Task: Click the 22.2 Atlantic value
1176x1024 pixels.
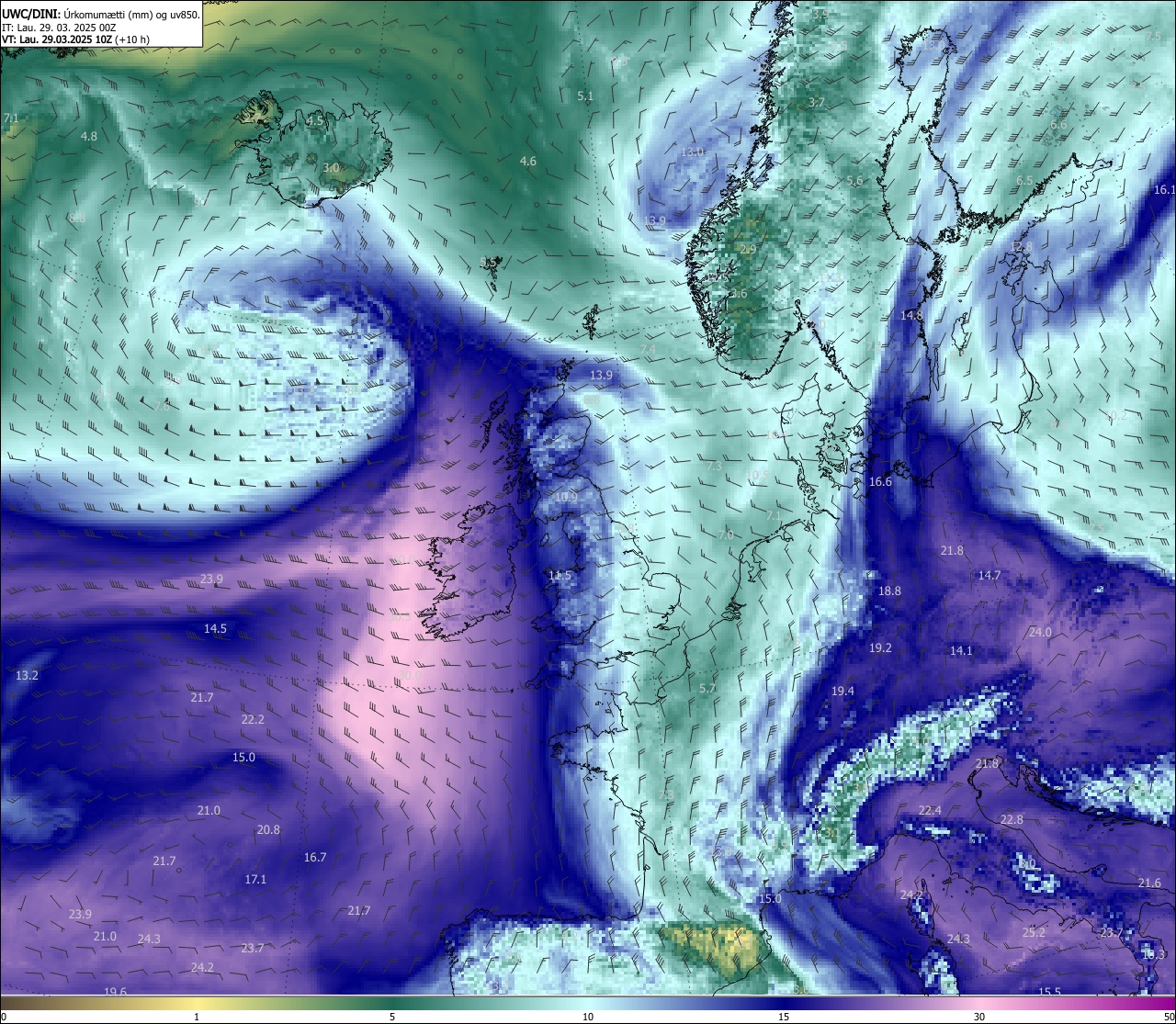Action: point(253,719)
